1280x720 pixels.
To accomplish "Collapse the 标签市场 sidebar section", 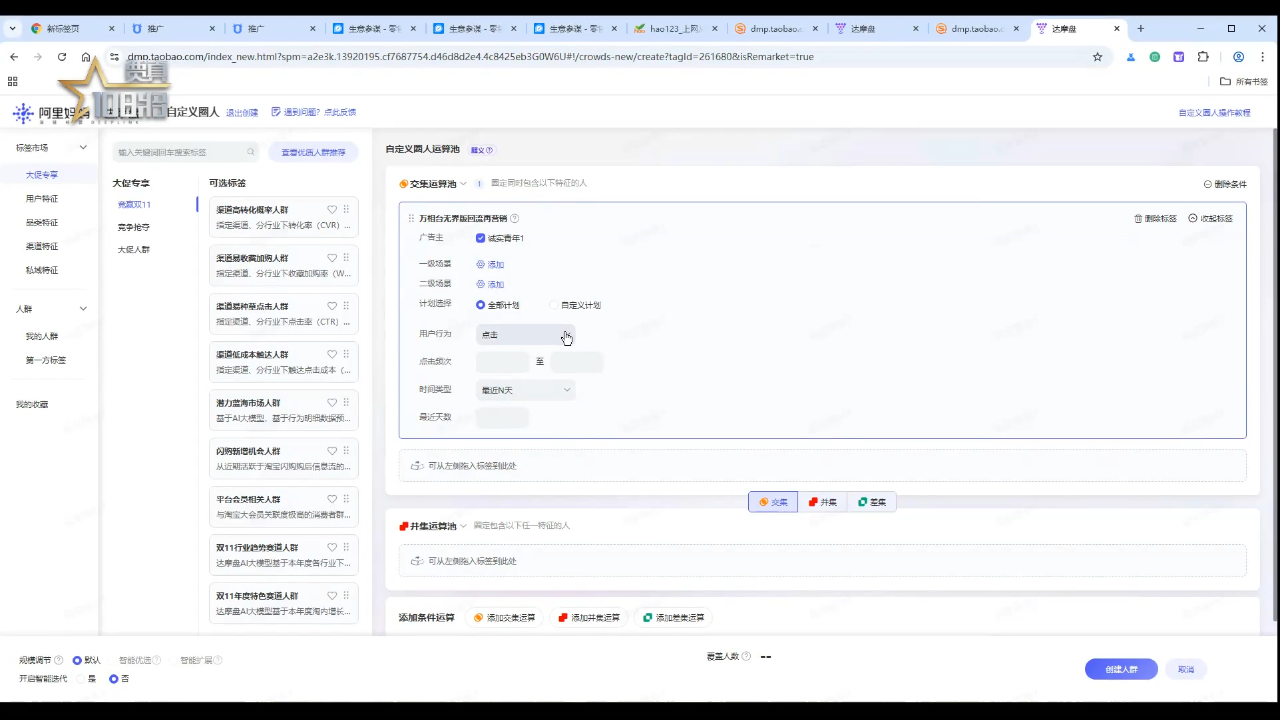I will [83, 147].
